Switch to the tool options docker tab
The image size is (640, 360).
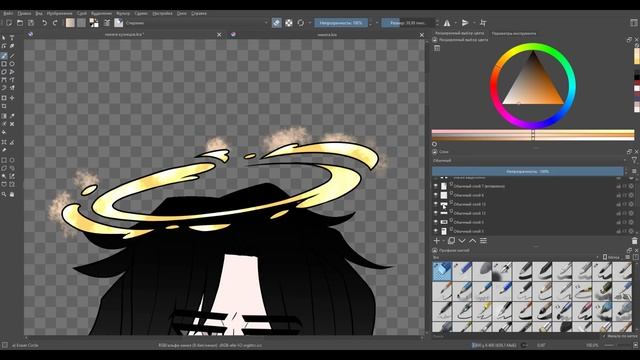513,33
